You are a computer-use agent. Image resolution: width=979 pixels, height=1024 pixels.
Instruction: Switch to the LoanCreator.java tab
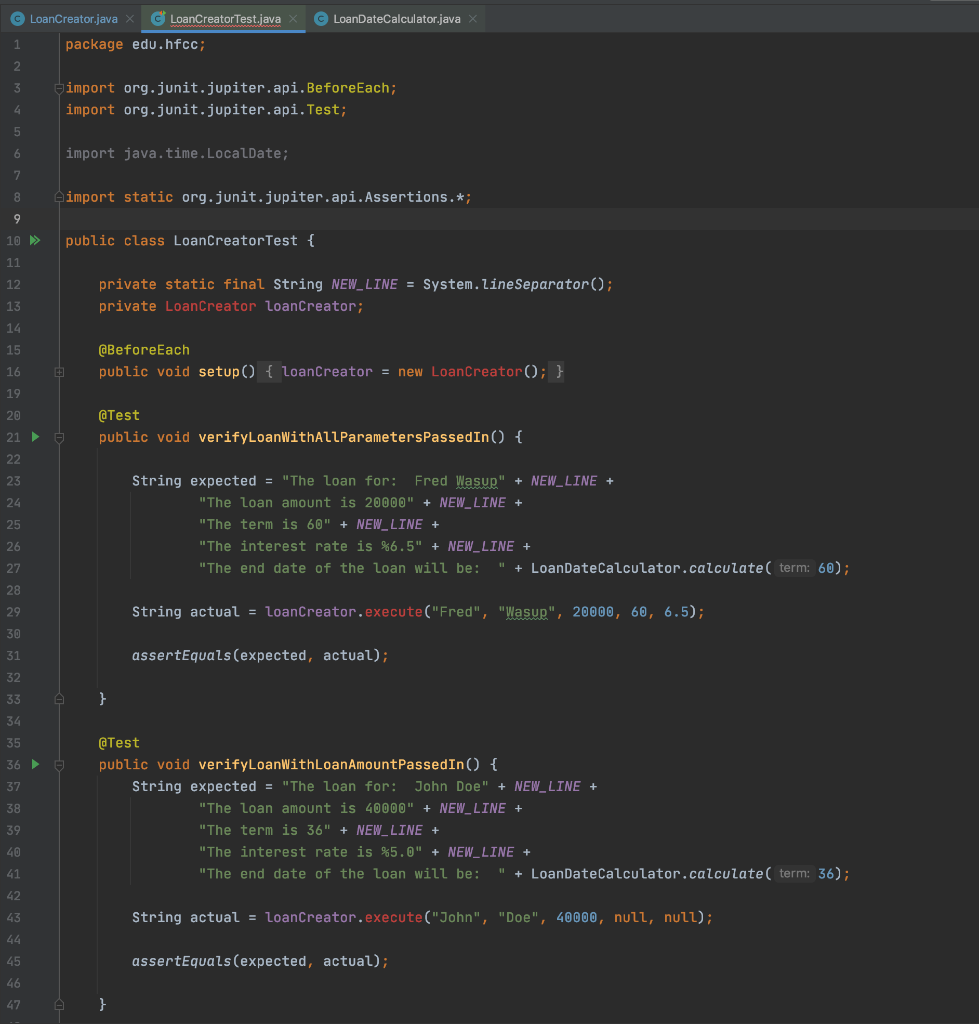pos(70,17)
